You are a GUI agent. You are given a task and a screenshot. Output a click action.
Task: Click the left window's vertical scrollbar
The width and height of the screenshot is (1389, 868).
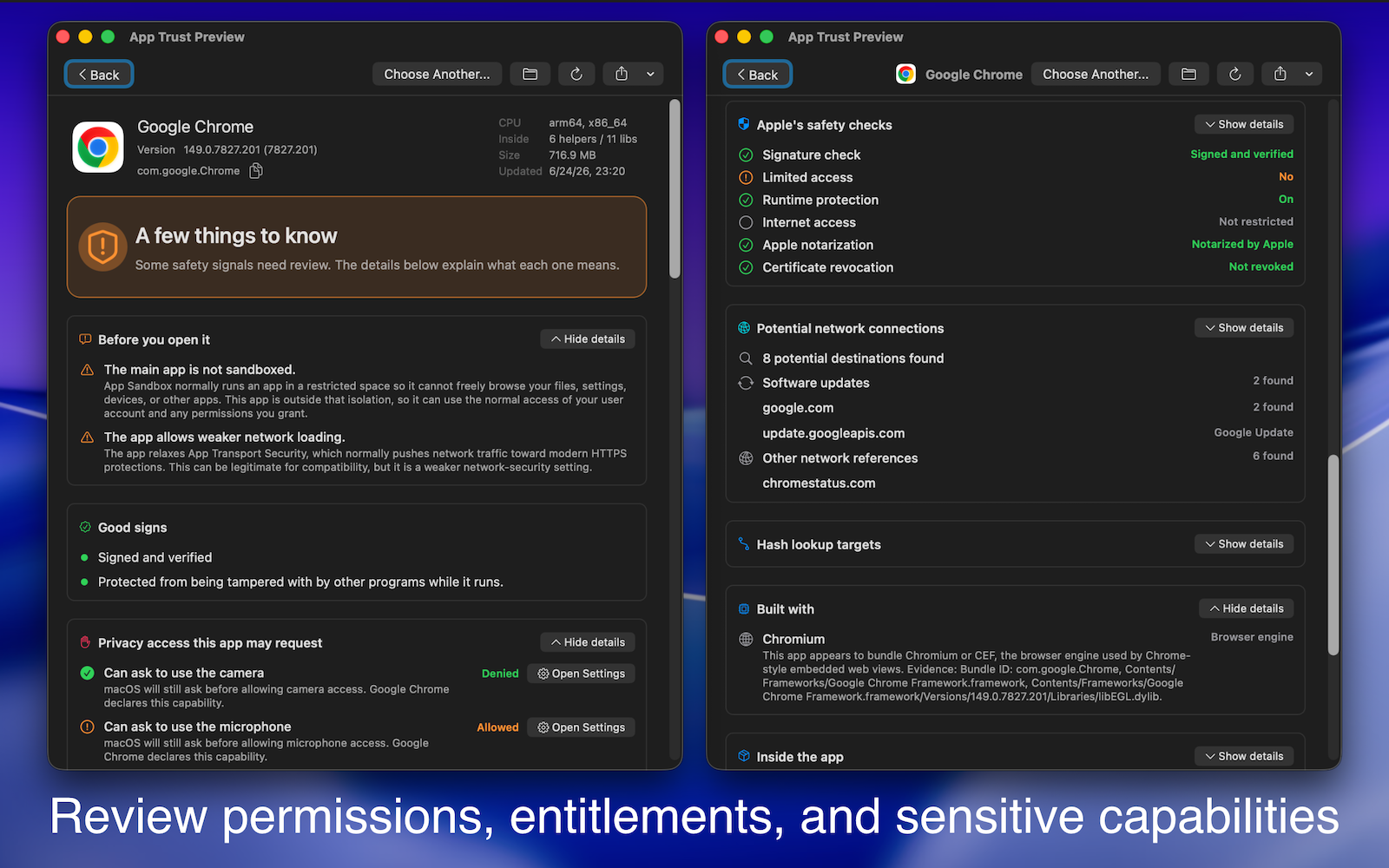pyautogui.click(x=675, y=189)
